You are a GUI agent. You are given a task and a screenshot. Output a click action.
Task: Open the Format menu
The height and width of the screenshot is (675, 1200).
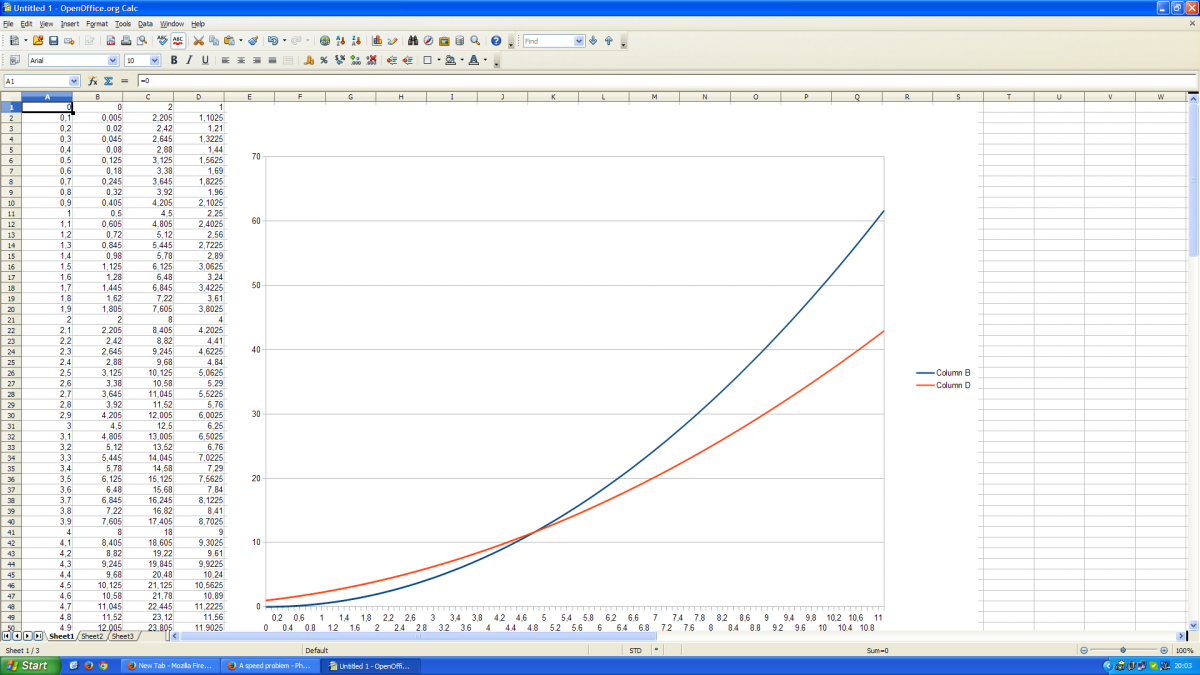pos(96,23)
